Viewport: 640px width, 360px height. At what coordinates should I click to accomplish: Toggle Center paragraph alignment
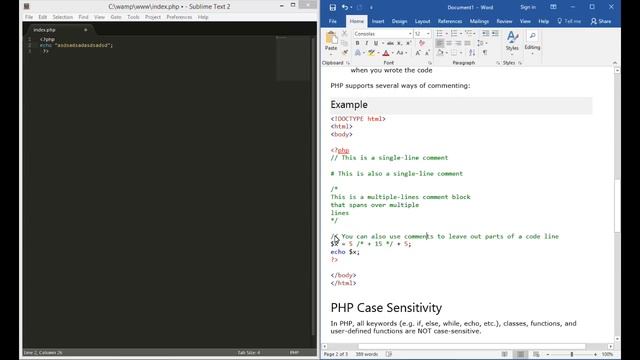(x=449, y=43)
